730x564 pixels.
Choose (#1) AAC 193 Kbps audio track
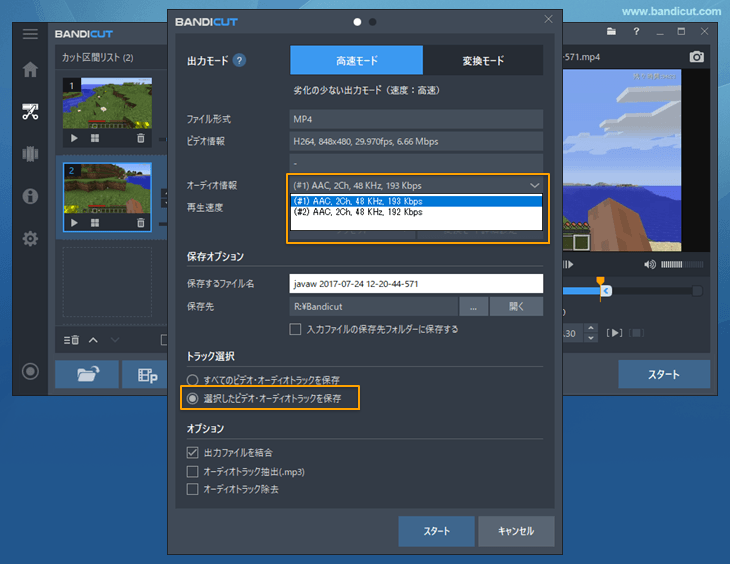pyautogui.click(x=416, y=201)
